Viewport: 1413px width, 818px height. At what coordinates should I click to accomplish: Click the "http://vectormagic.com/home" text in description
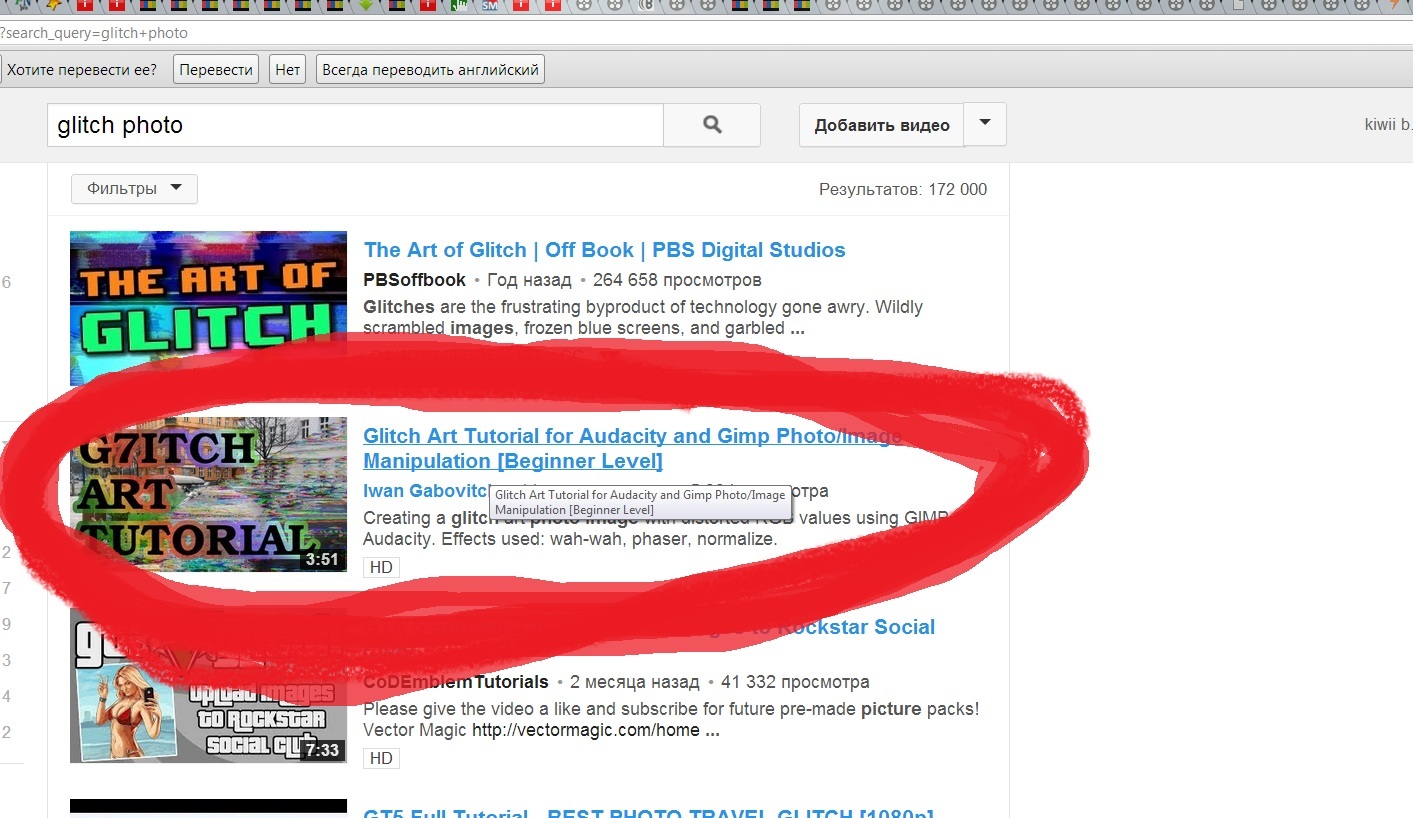(x=588, y=730)
